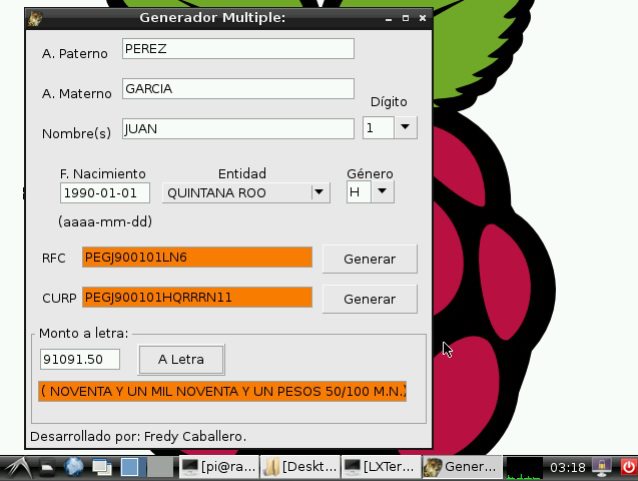Click the RFC result field PEGJ900101LN6
The width and height of the screenshot is (638, 481).
[197, 257]
